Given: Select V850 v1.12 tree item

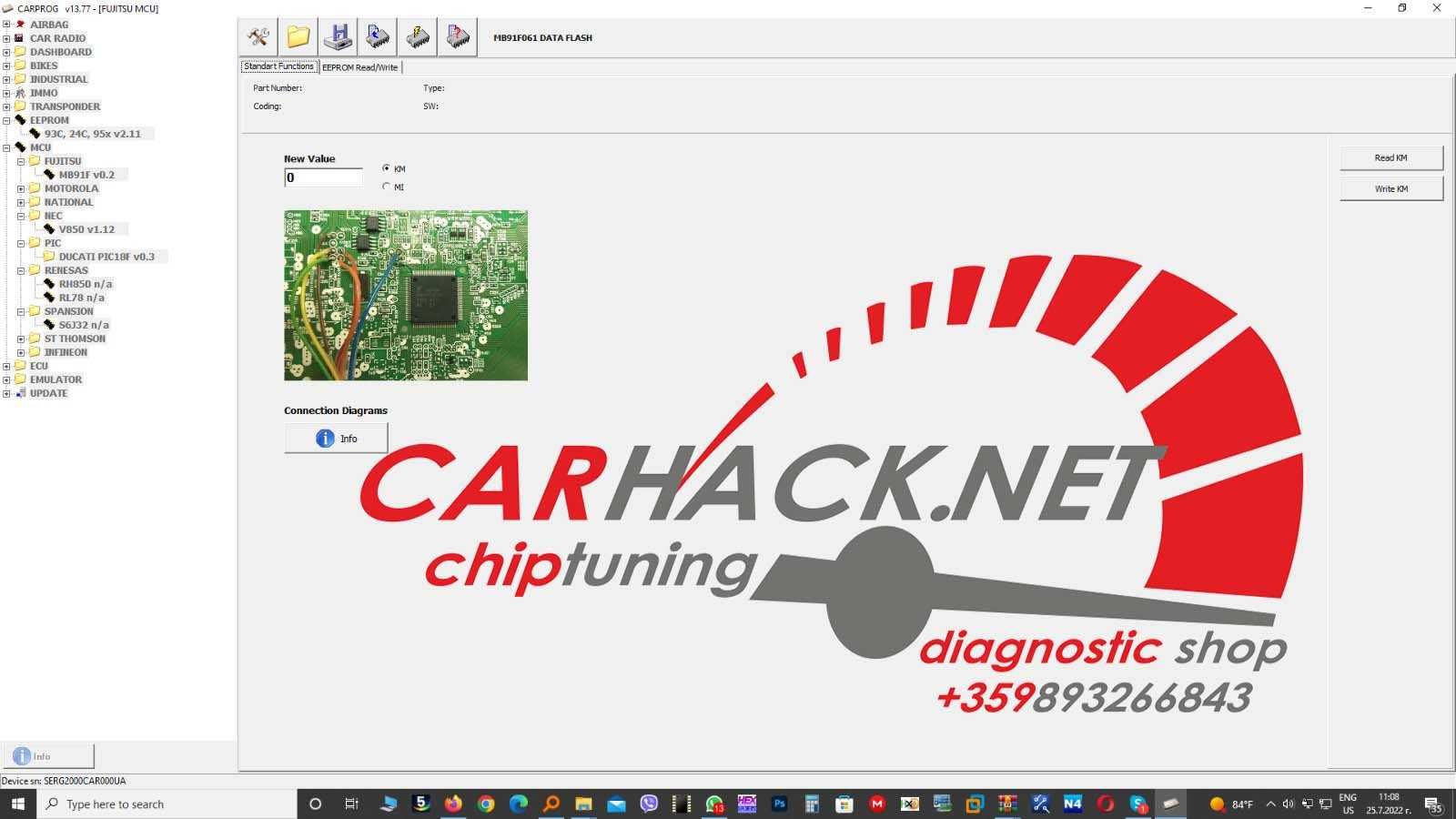Looking at the screenshot, I should click(x=86, y=229).
